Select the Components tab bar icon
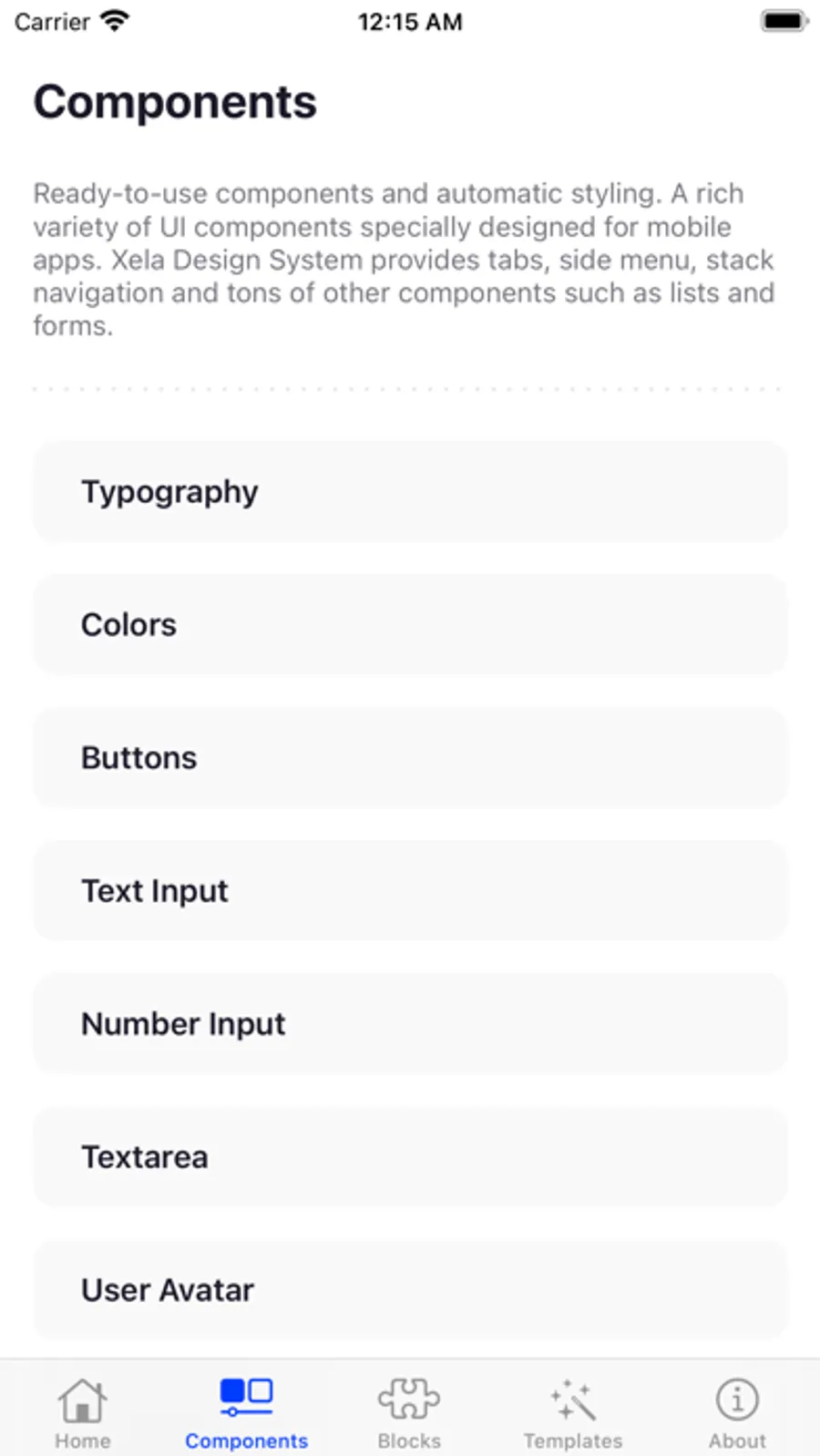The height and width of the screenshot is (1456, 820). pyautogui.click(x=246, y=1397)
